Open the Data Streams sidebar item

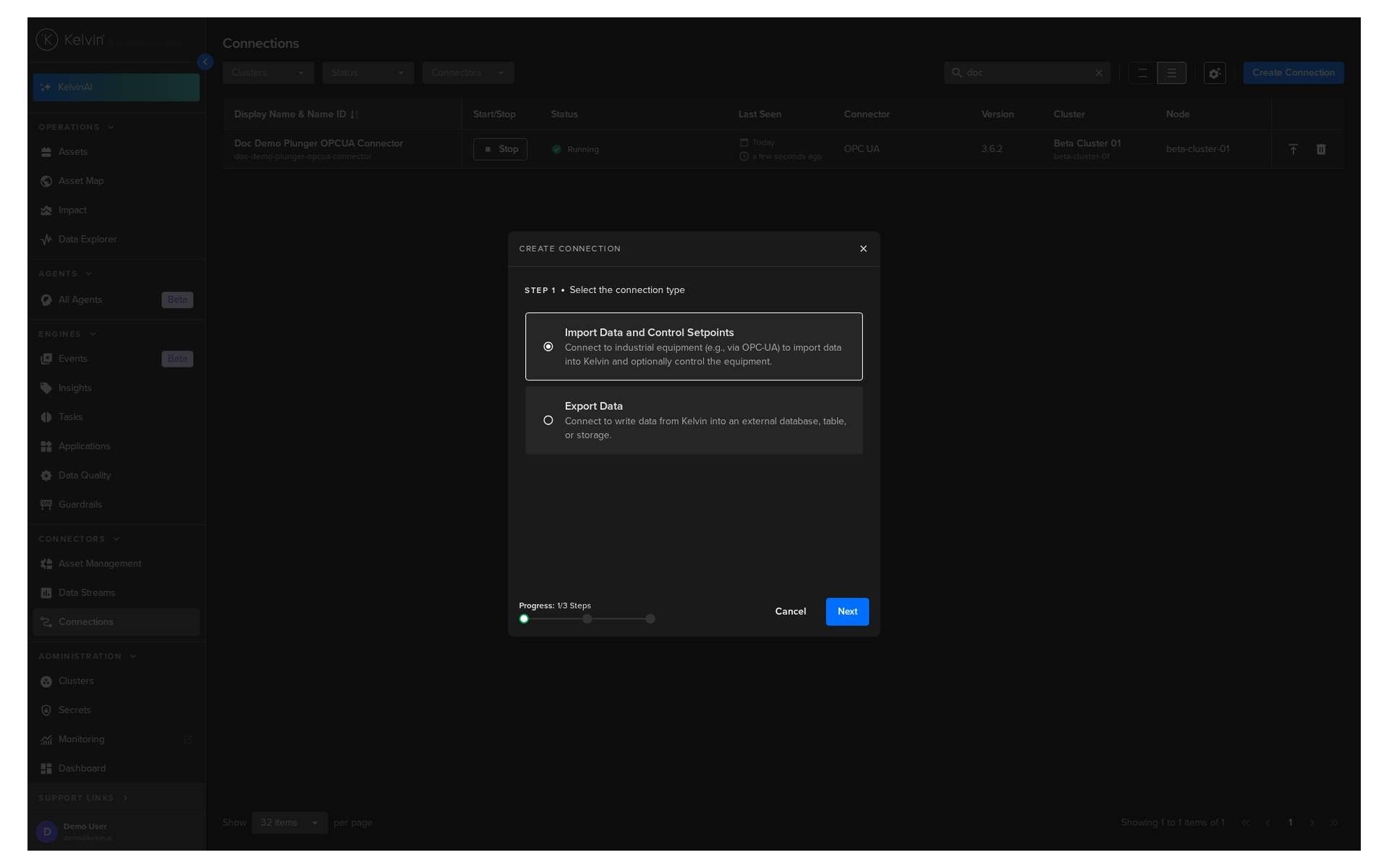pyautogui.click(x=116, y=593)
